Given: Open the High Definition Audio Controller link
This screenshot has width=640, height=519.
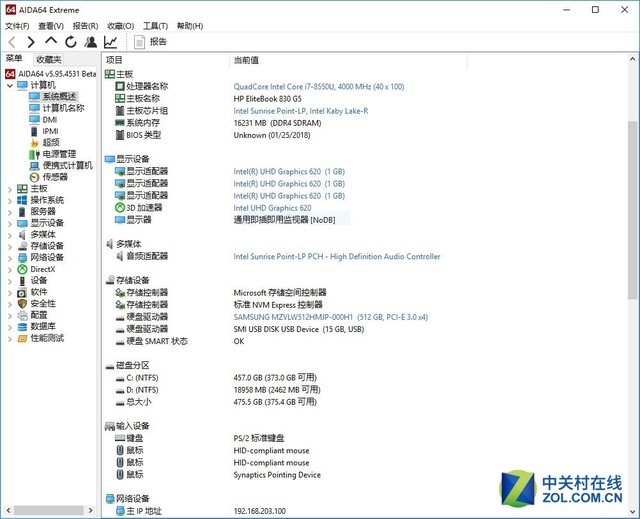Looking at the screenshot, I should [337, 257].
